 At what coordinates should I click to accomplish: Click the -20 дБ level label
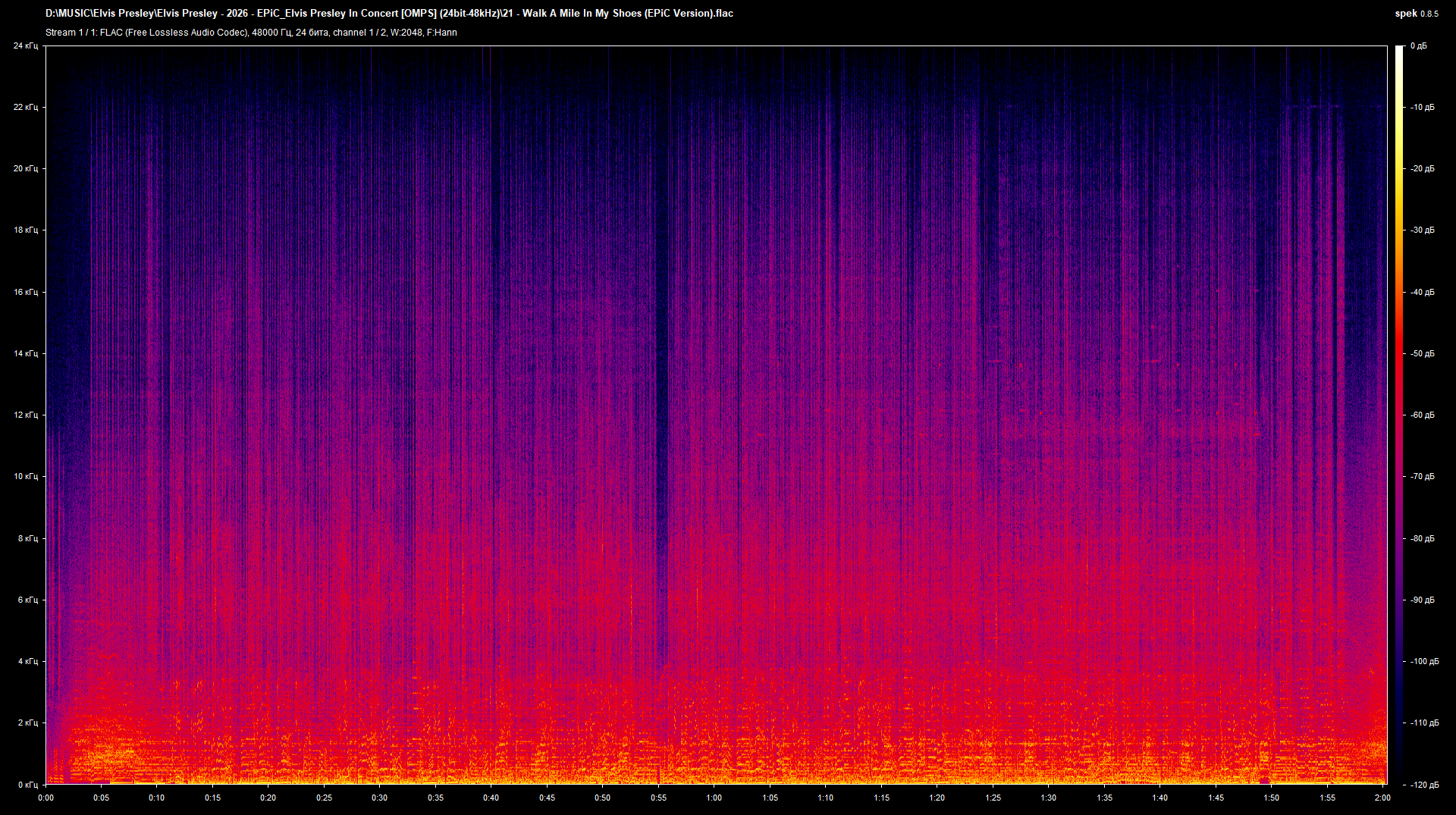[1423, 168]
